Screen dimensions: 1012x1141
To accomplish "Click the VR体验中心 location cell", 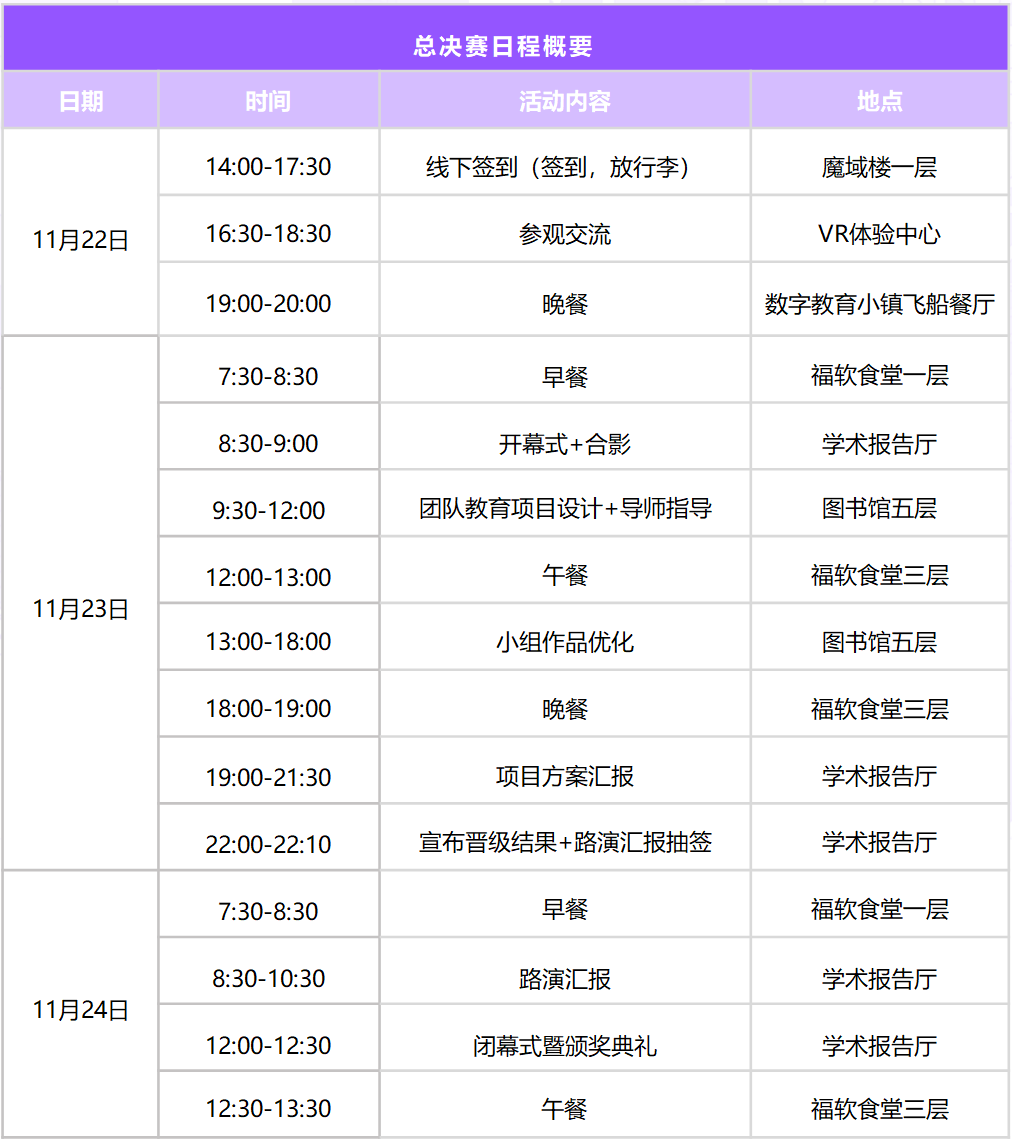I will tap(879, 235).
